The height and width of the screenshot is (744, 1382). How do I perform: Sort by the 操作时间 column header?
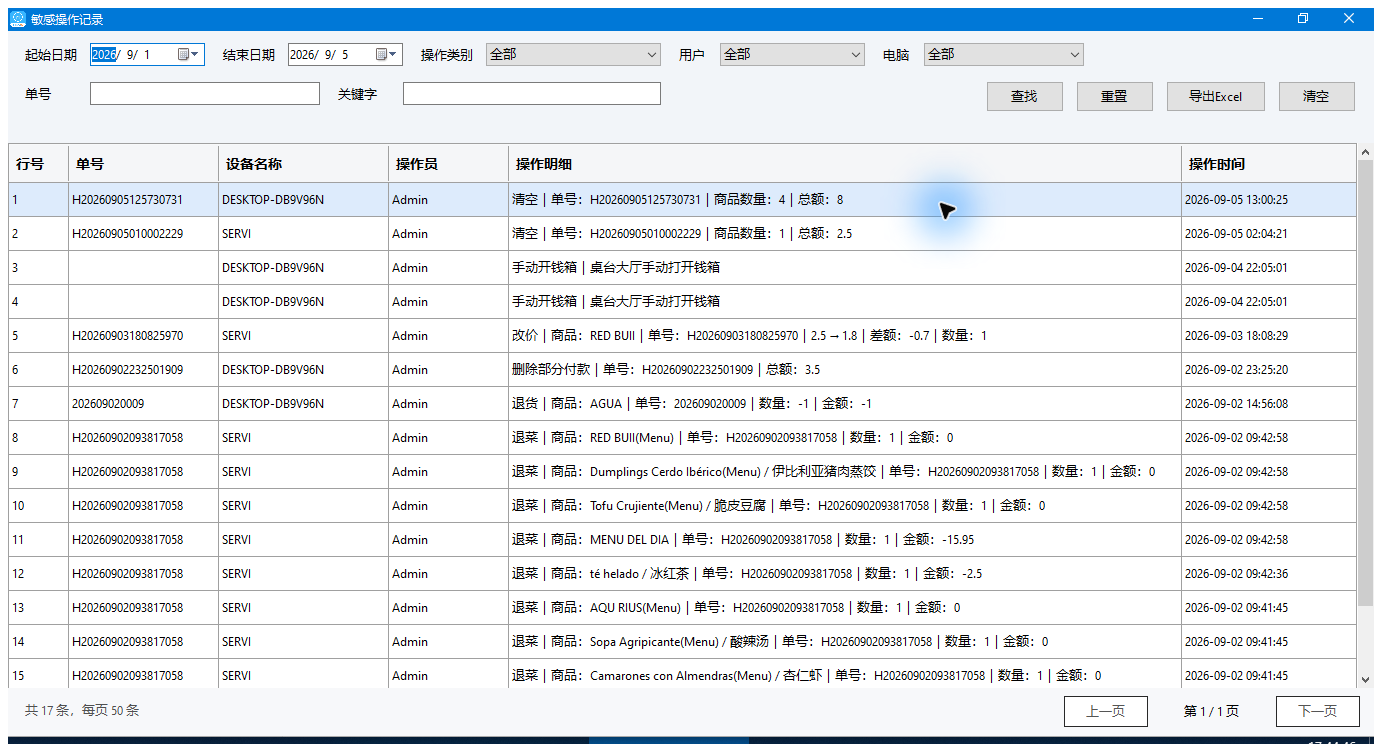pos(1269,164)
